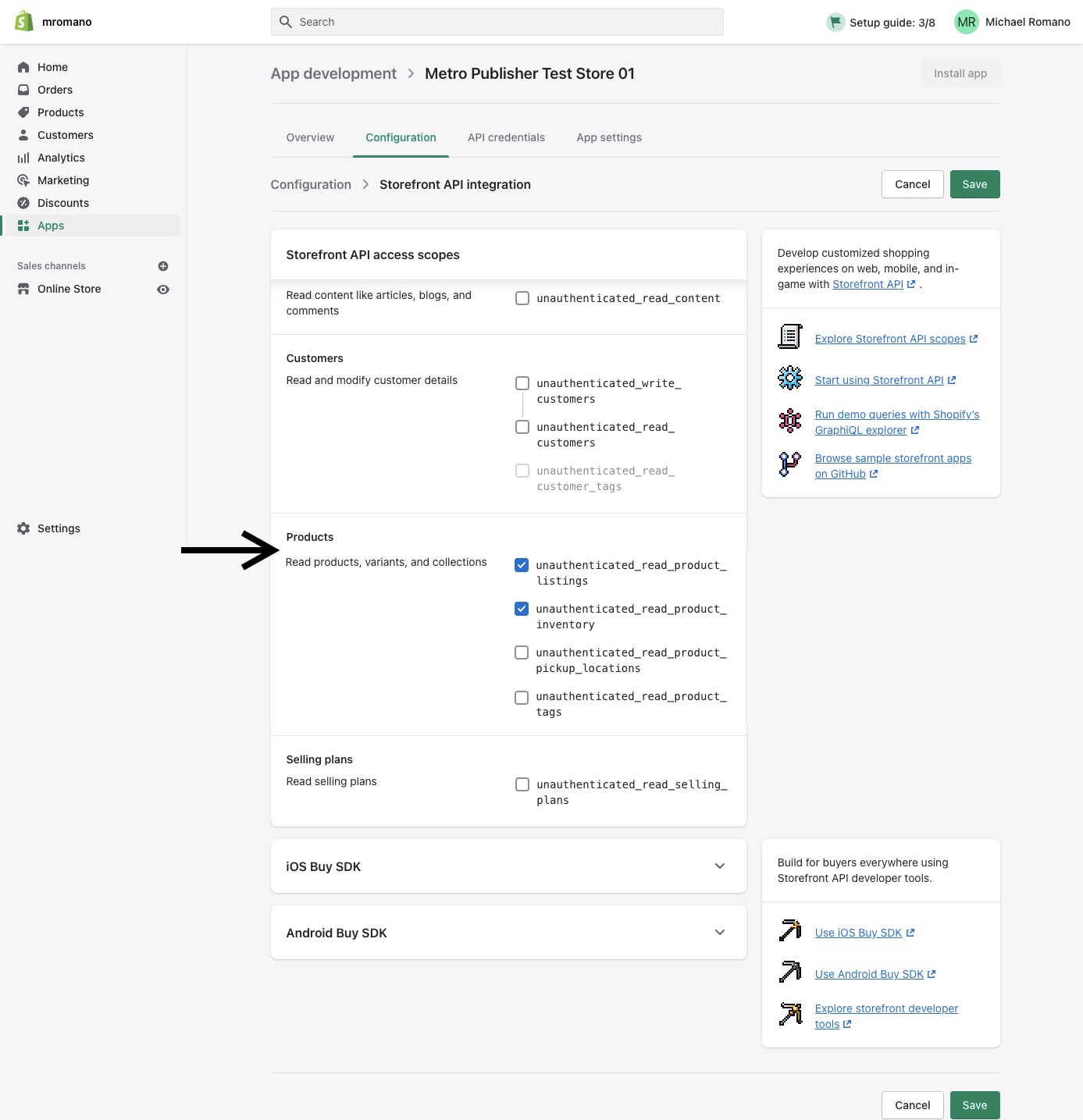Open Use Android Buy SDK link
The height and width of the screenshot is (1120, 1083).
tap(875, 974)
